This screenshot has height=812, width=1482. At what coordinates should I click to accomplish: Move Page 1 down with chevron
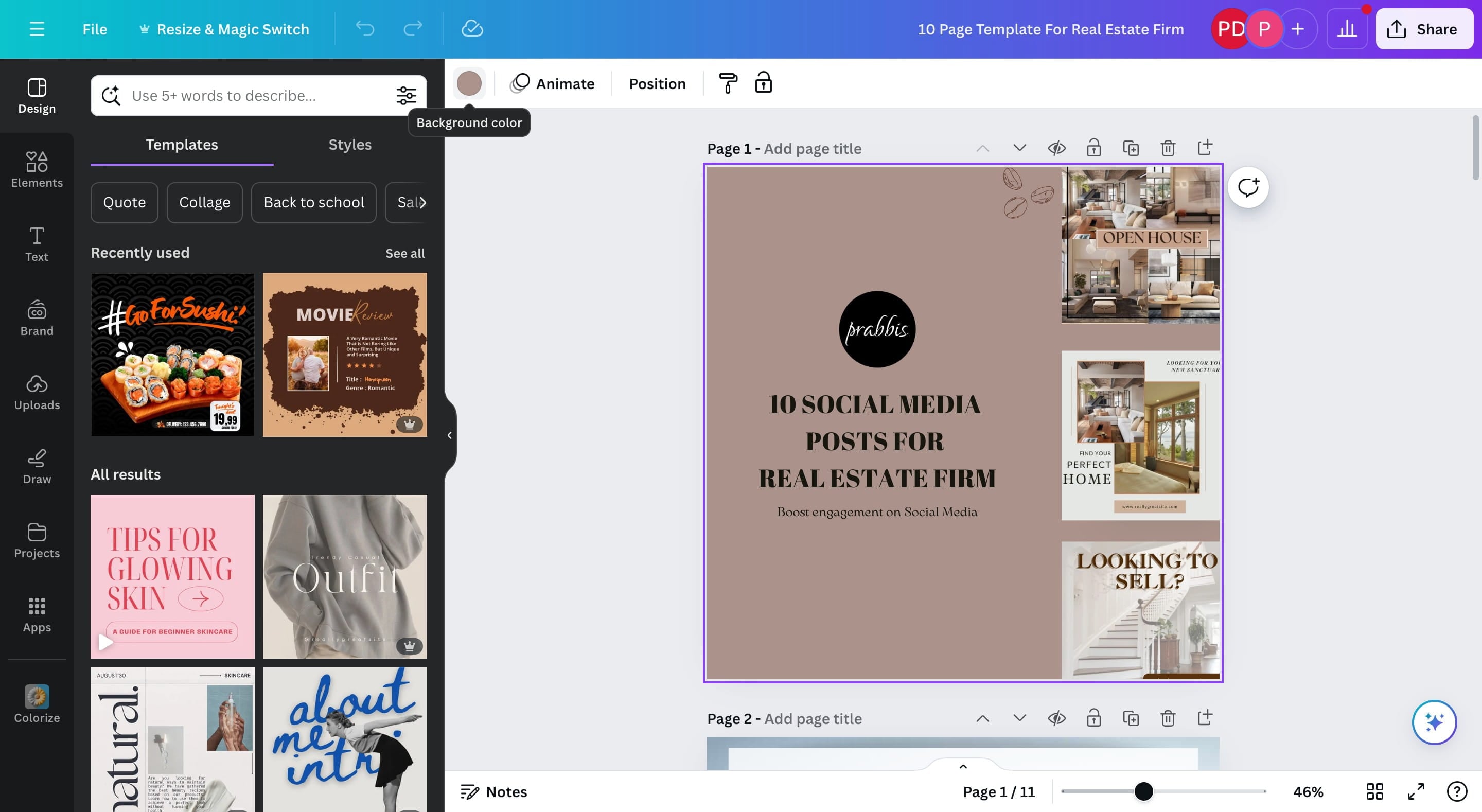(1019, 148)
